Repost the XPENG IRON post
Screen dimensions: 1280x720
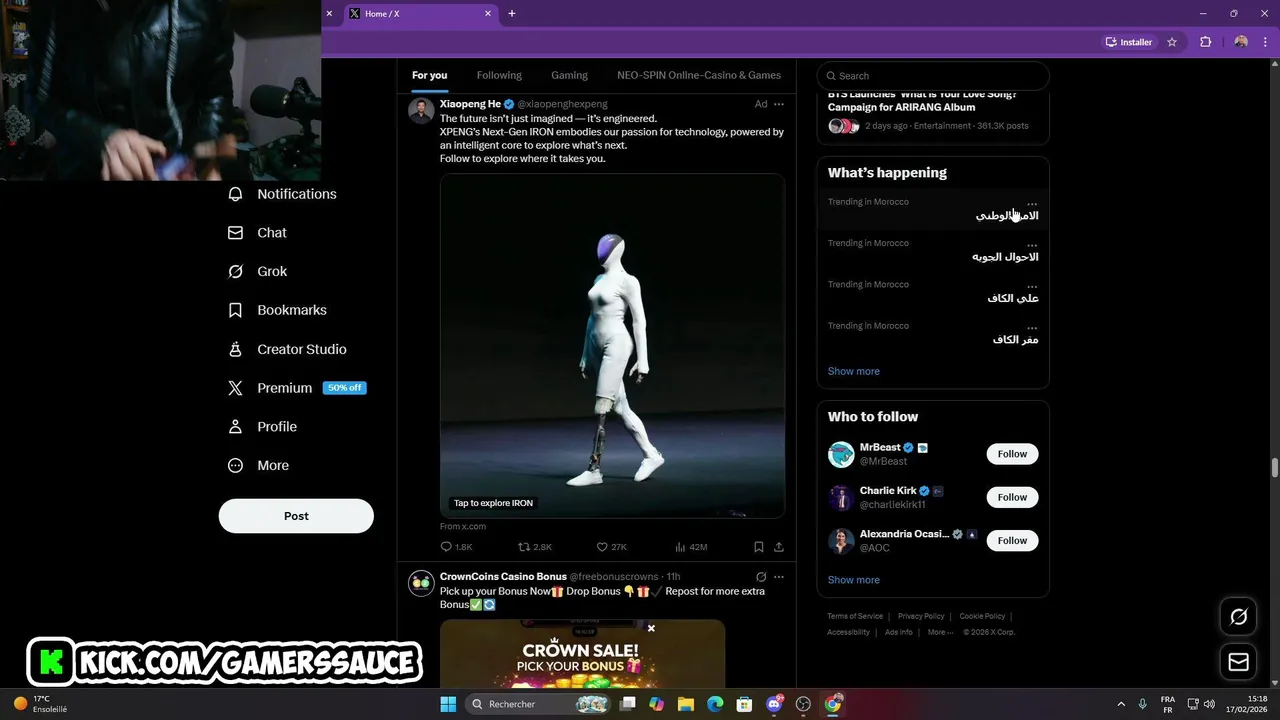click(x=534, y=547)
